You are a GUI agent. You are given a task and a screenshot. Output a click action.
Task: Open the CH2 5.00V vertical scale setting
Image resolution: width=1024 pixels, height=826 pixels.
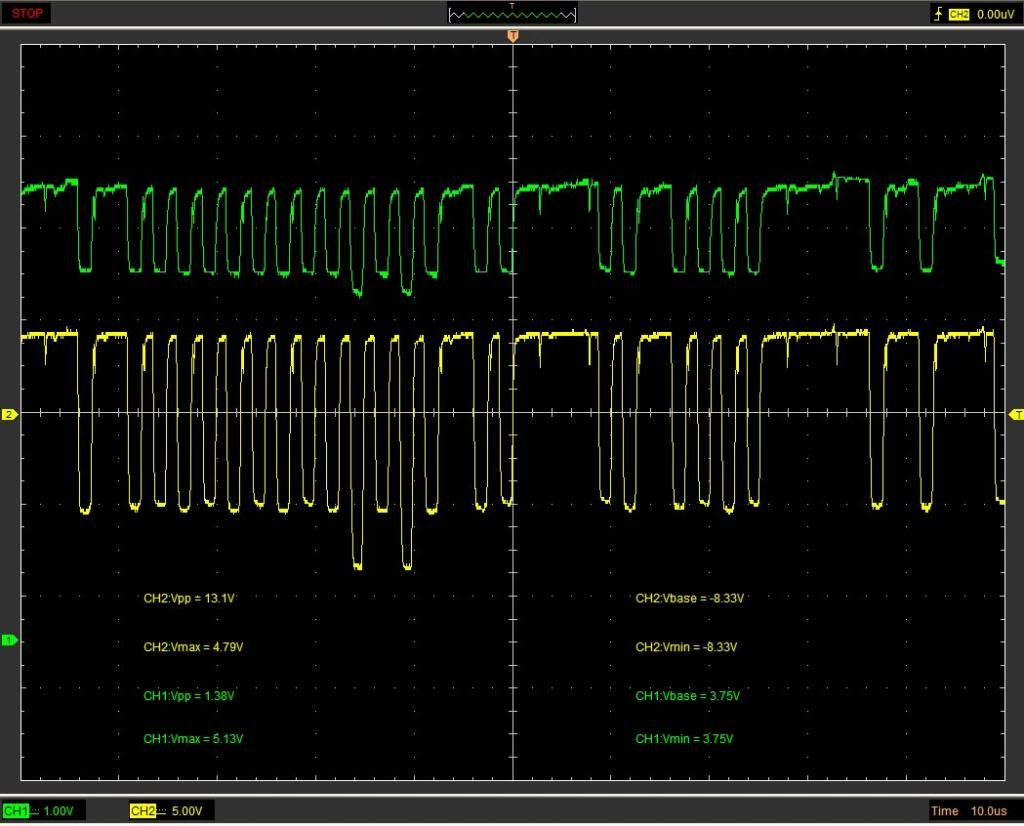pyautogui.click(x=186, y=810)
